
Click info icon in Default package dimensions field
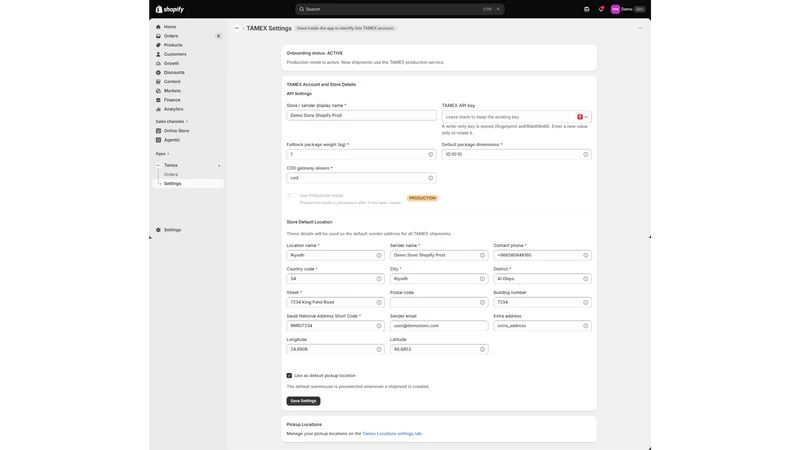[586, 155]
